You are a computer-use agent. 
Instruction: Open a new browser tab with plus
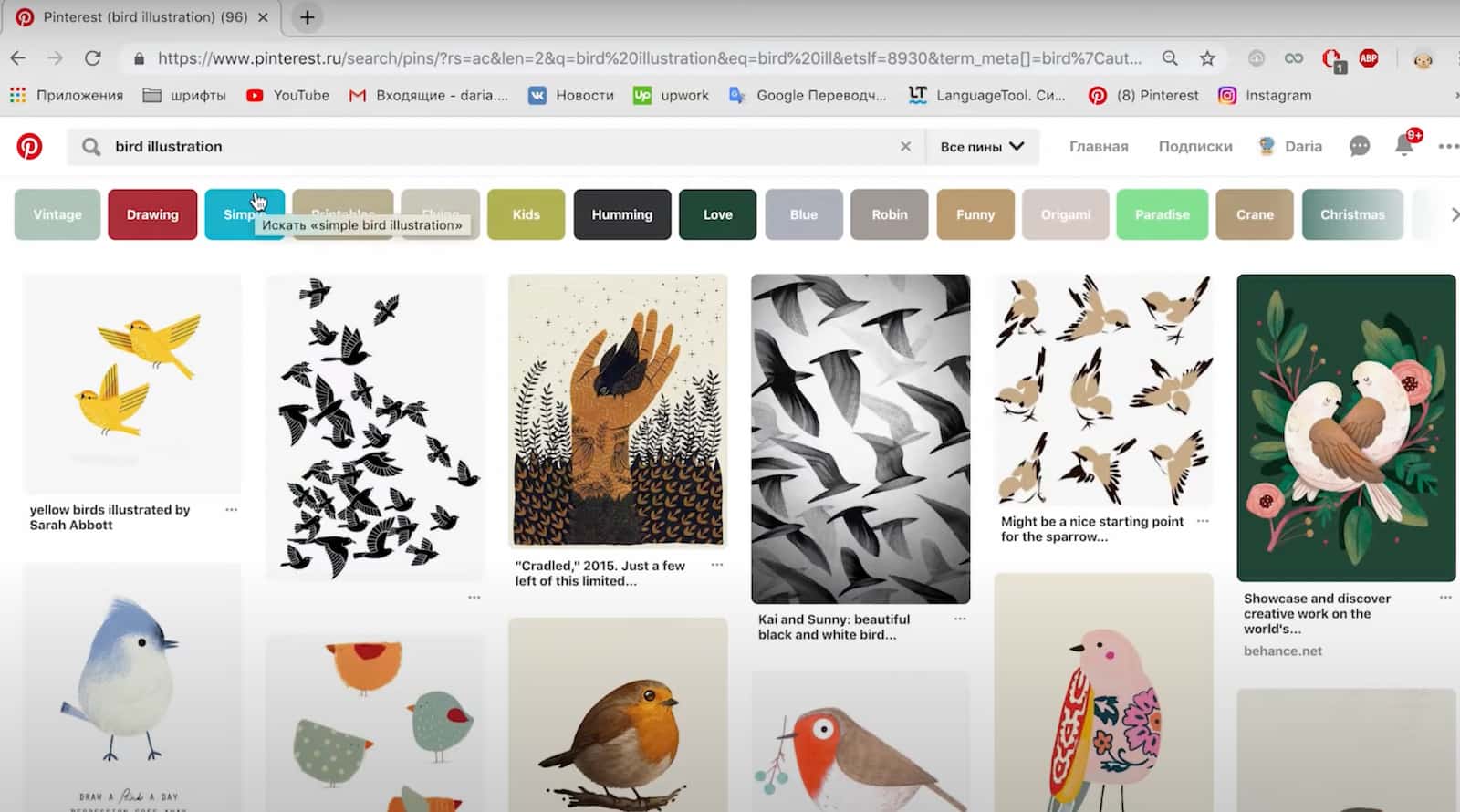(x=307, y=17)
